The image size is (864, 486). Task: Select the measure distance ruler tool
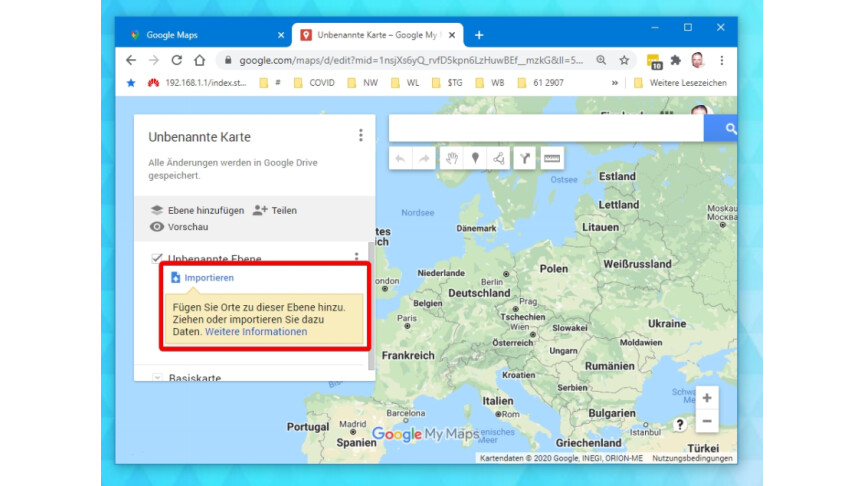552,159
